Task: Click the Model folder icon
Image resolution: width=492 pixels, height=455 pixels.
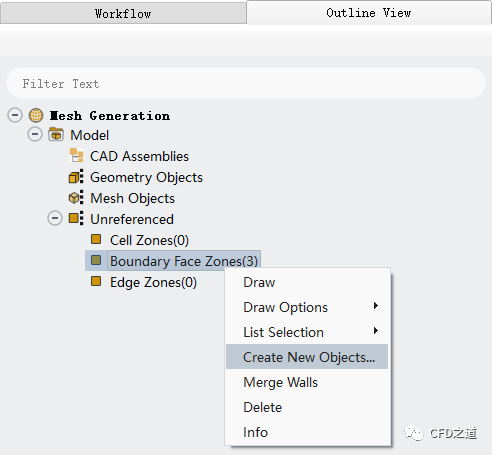Action: (x=56, y=134)
